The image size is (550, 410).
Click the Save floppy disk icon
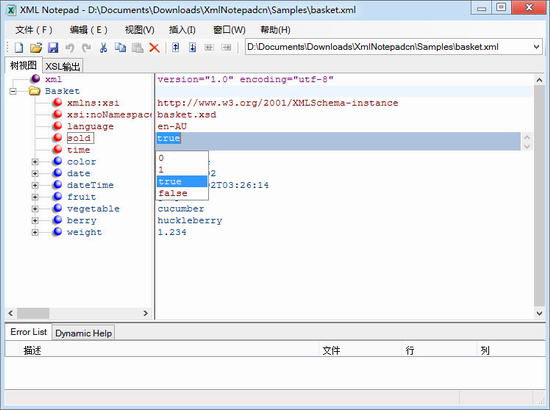coord(53,47)
